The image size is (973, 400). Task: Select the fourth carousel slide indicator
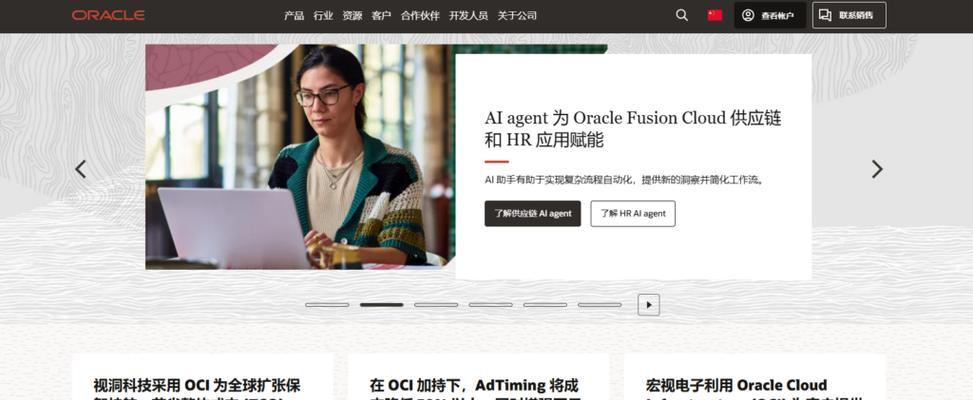(x=491, y=304)
